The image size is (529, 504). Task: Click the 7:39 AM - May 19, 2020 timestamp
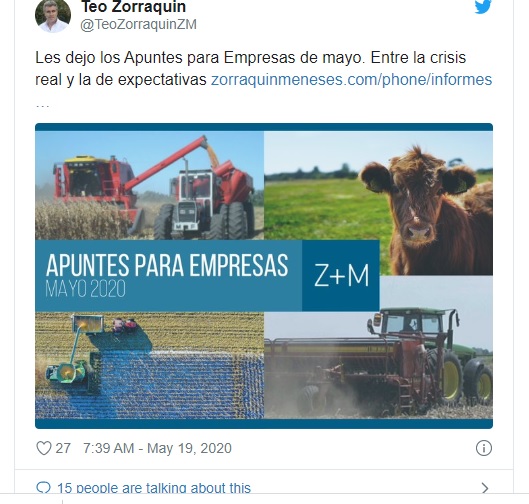pos(157,448)
